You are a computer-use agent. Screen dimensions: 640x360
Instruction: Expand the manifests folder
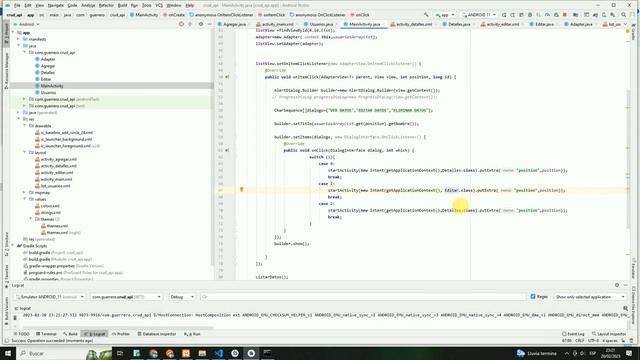click(x=18, y=39)
